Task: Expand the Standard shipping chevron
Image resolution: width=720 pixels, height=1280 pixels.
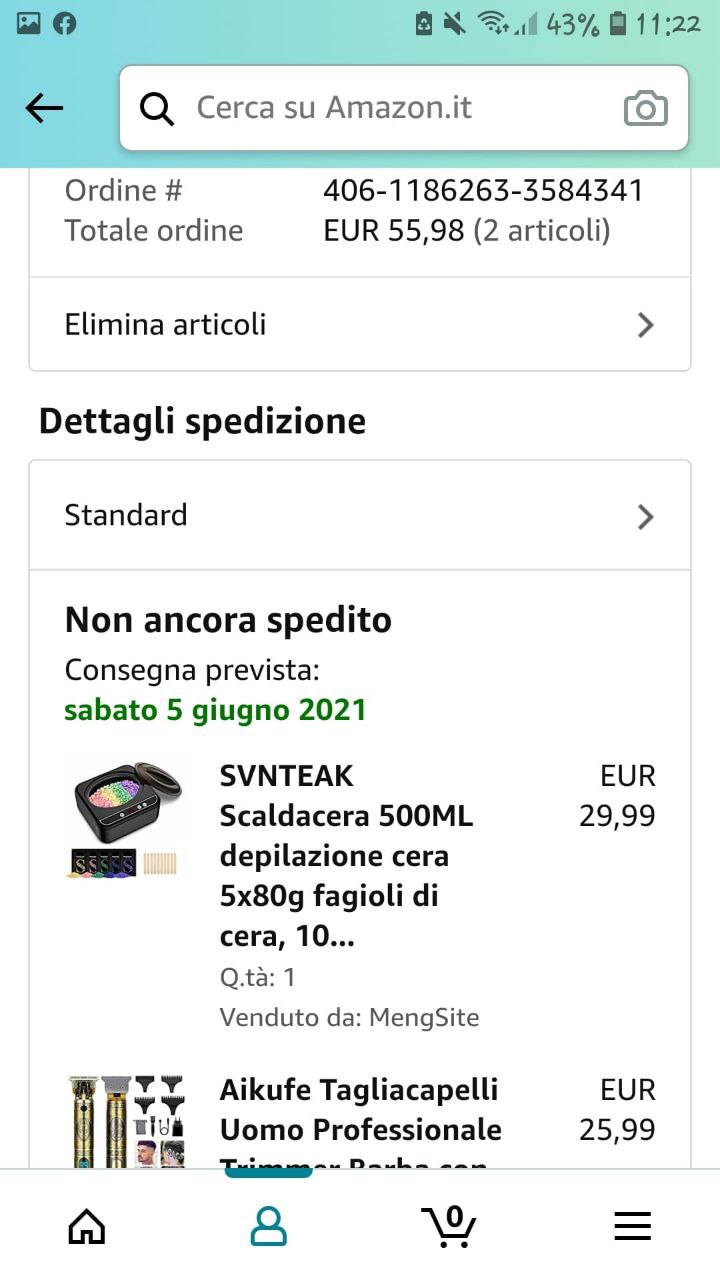Action: coord(646,516)
